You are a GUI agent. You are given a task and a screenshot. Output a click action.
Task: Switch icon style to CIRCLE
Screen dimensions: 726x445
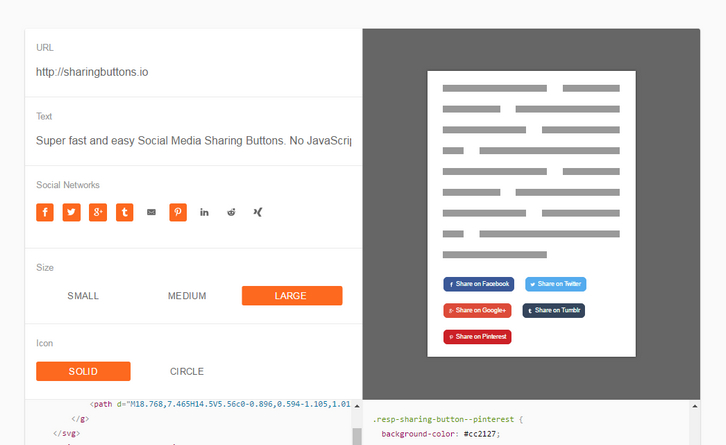[x=187, y=371]
